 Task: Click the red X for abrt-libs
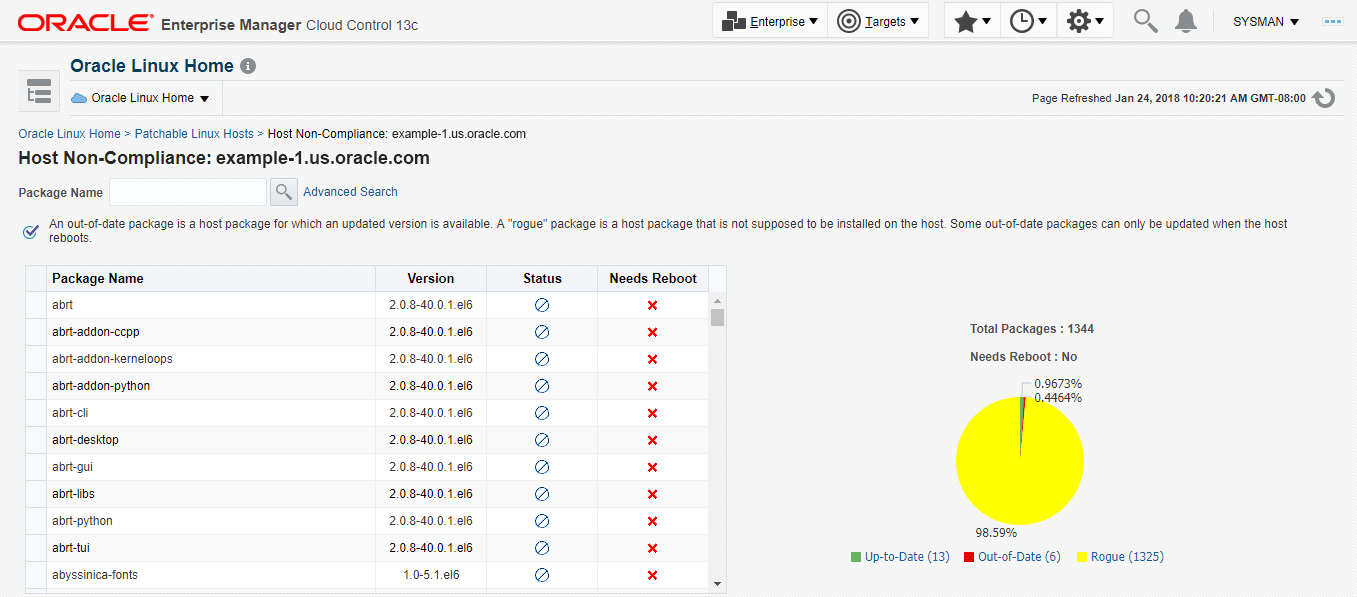pos(653,494)
